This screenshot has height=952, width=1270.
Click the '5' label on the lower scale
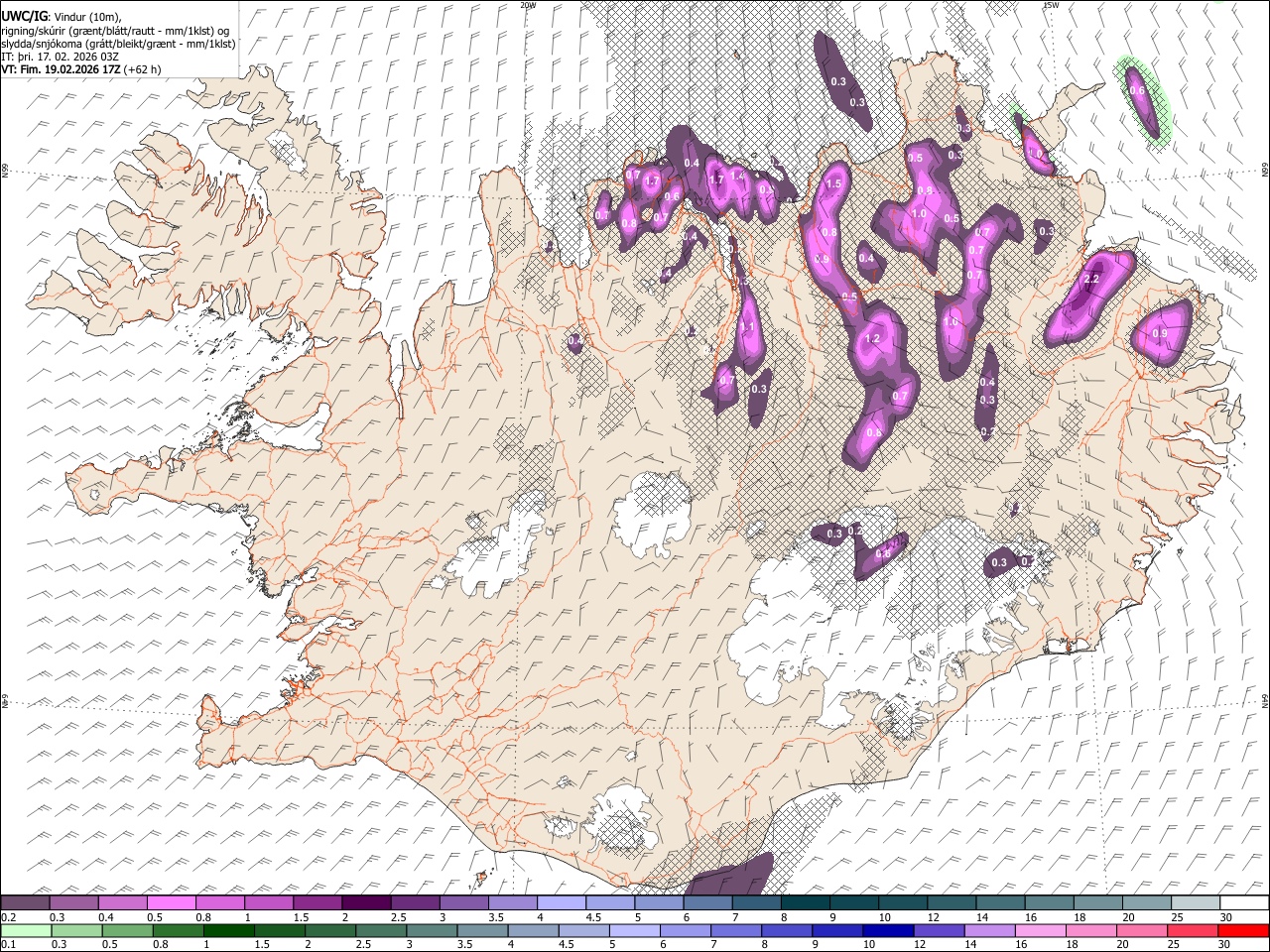pyautogui.click(x=613, y=945)
